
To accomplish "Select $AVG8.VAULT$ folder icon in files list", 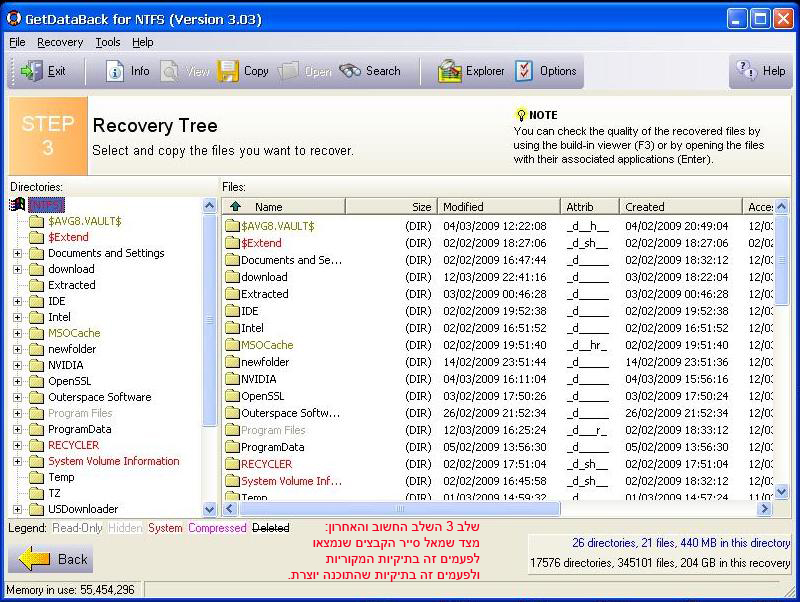I will pyautogui.click(x=232, y=225).
